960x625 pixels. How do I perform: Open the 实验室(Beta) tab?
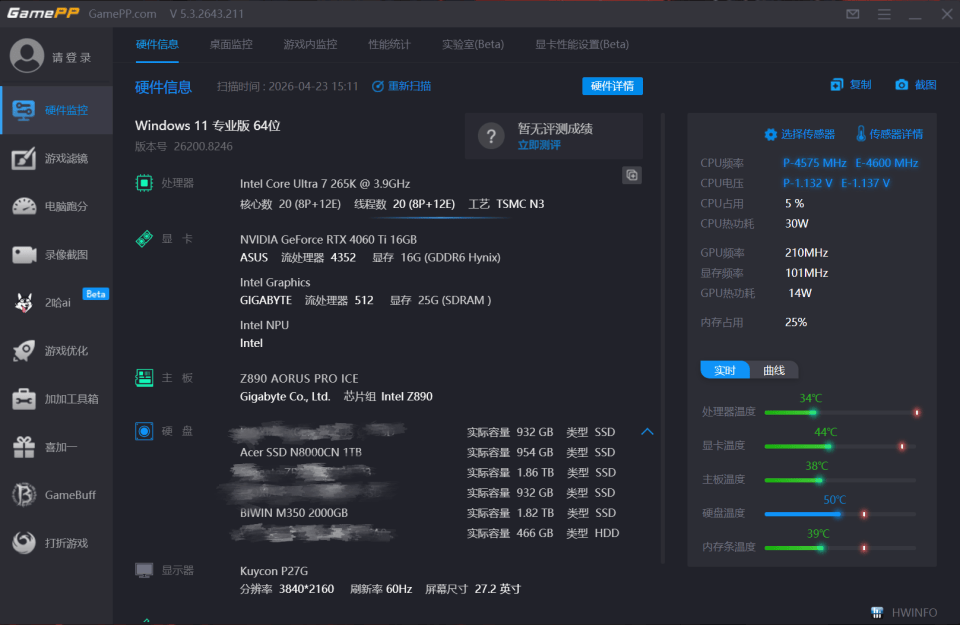473,44
